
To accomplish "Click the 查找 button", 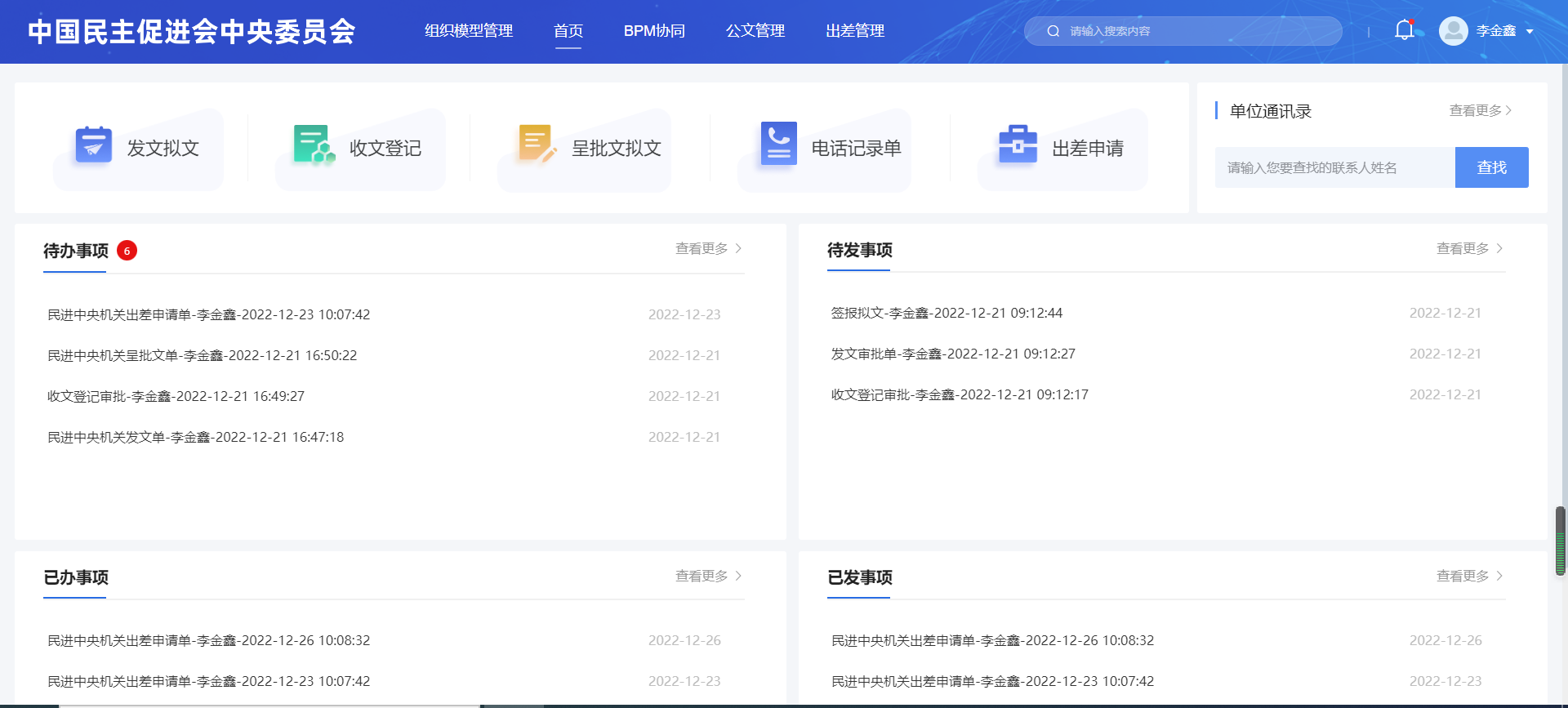I will point(1491,167).
